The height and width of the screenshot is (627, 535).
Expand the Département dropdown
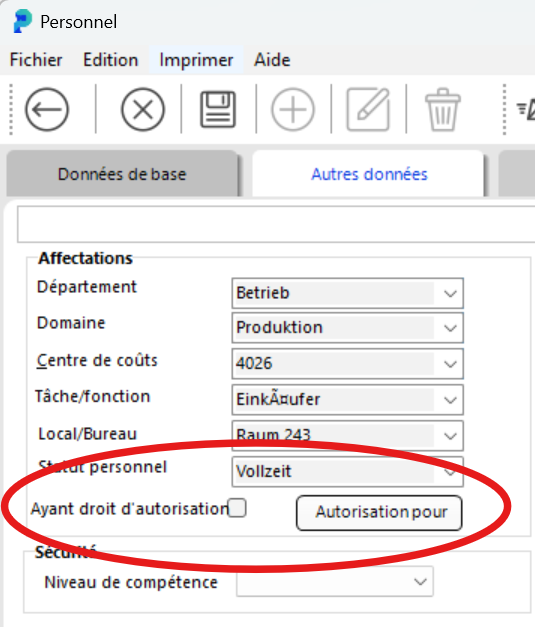coord(450,293)
